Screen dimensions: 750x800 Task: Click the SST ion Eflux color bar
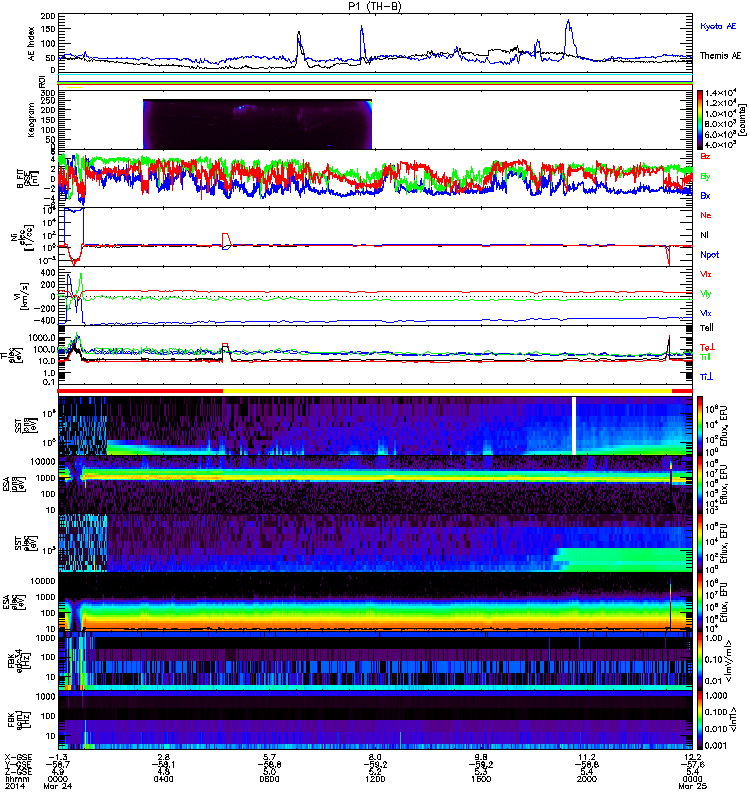[x=700, y=426]
